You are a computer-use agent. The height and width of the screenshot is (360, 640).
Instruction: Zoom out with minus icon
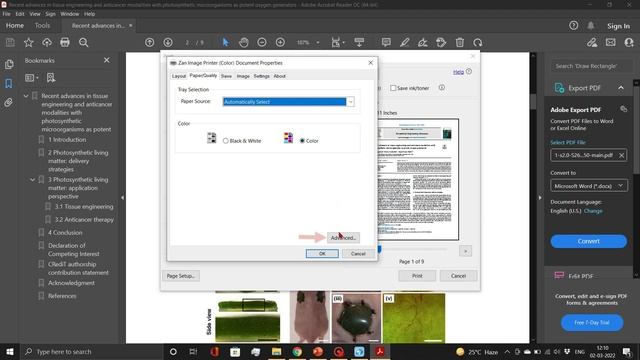[262, 42]
